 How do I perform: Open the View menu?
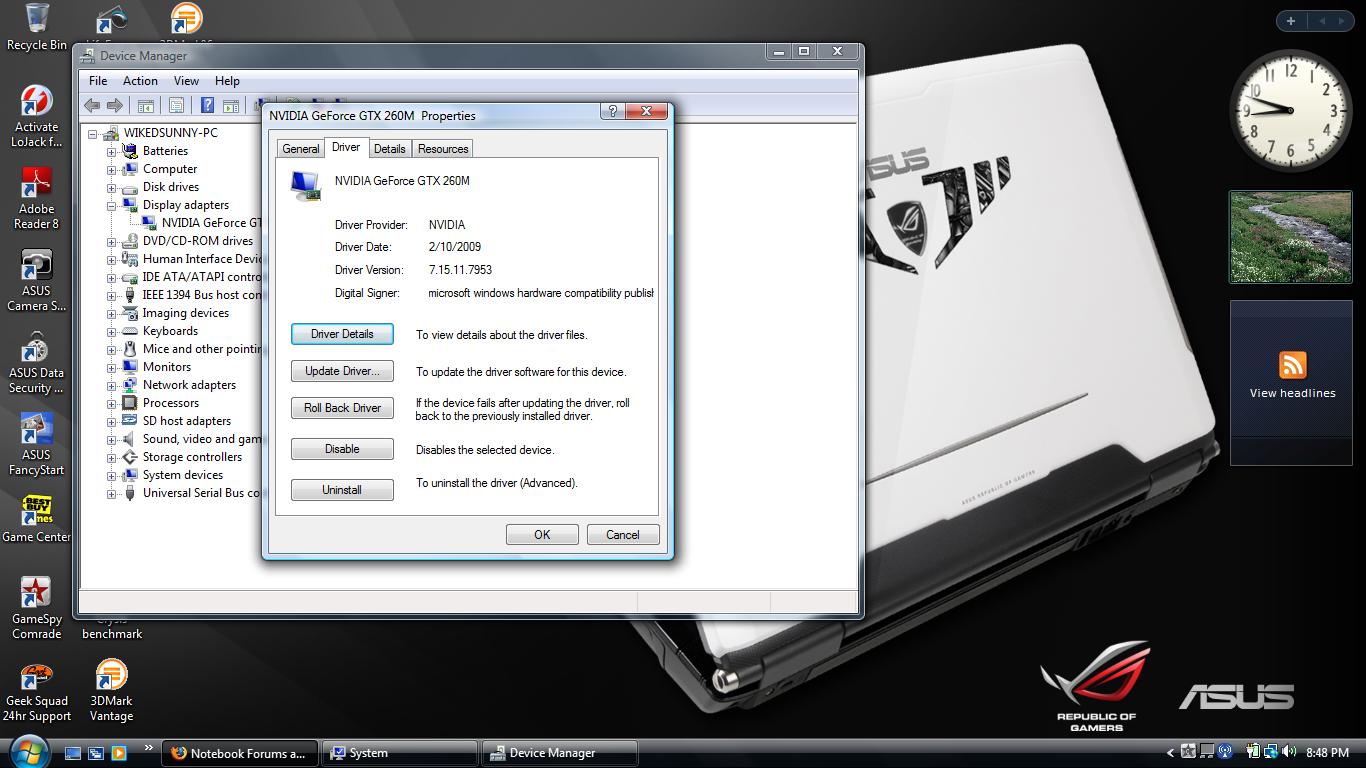186,81
